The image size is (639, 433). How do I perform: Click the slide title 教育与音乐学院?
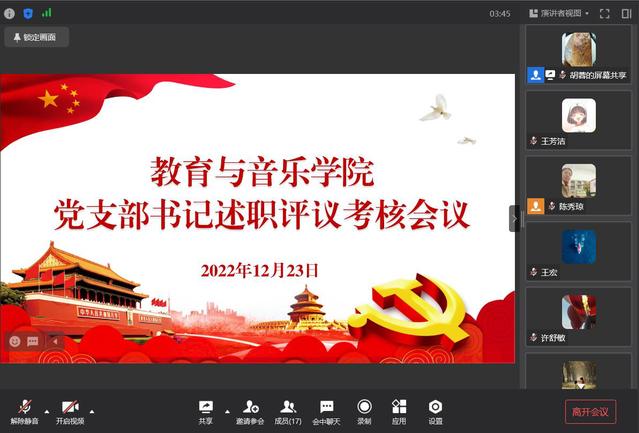(x=262, y=172)
